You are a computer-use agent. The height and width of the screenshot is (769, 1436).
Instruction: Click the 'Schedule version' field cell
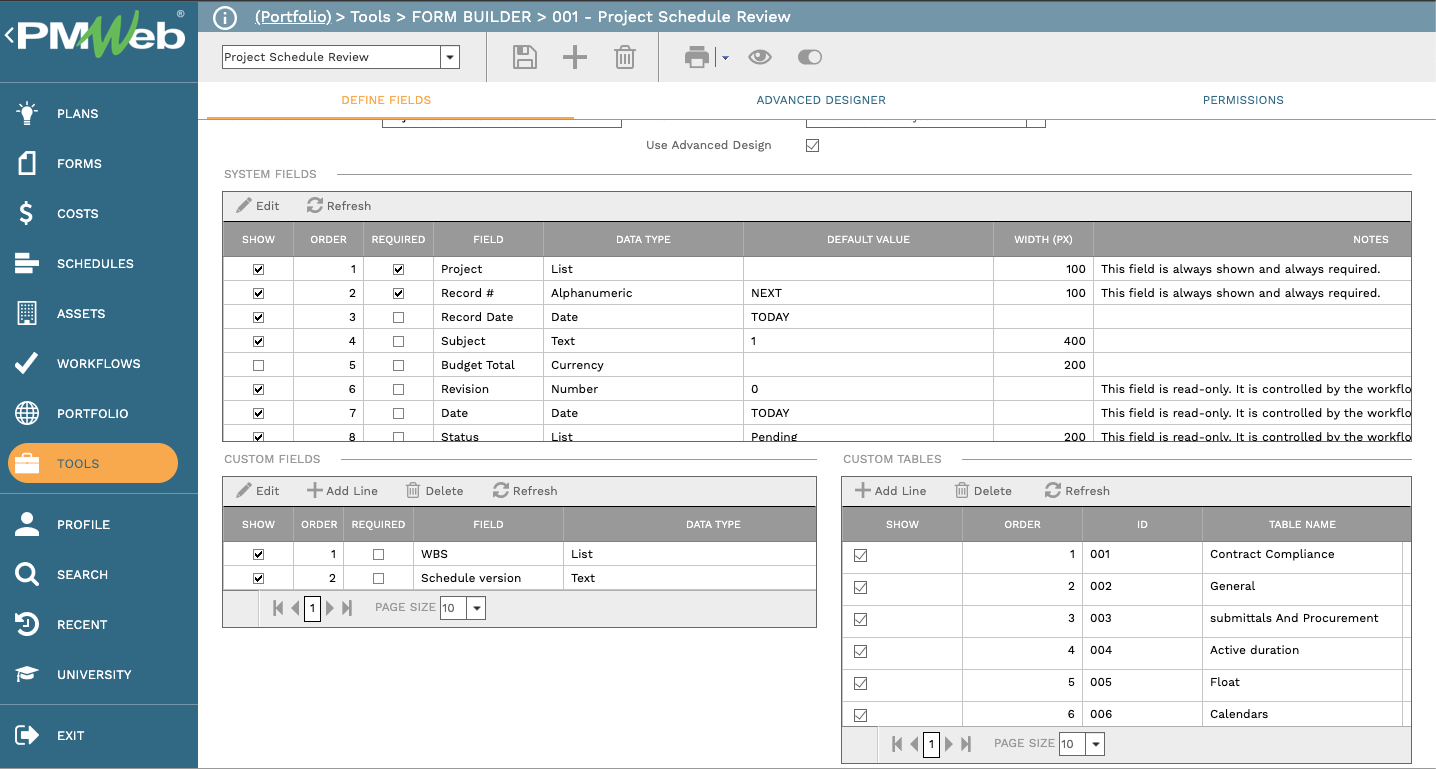pyautogui.click(x=488, y=578)
